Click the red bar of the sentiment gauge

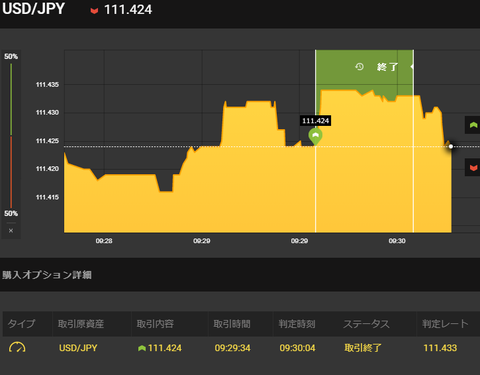[x=11, y=172]
